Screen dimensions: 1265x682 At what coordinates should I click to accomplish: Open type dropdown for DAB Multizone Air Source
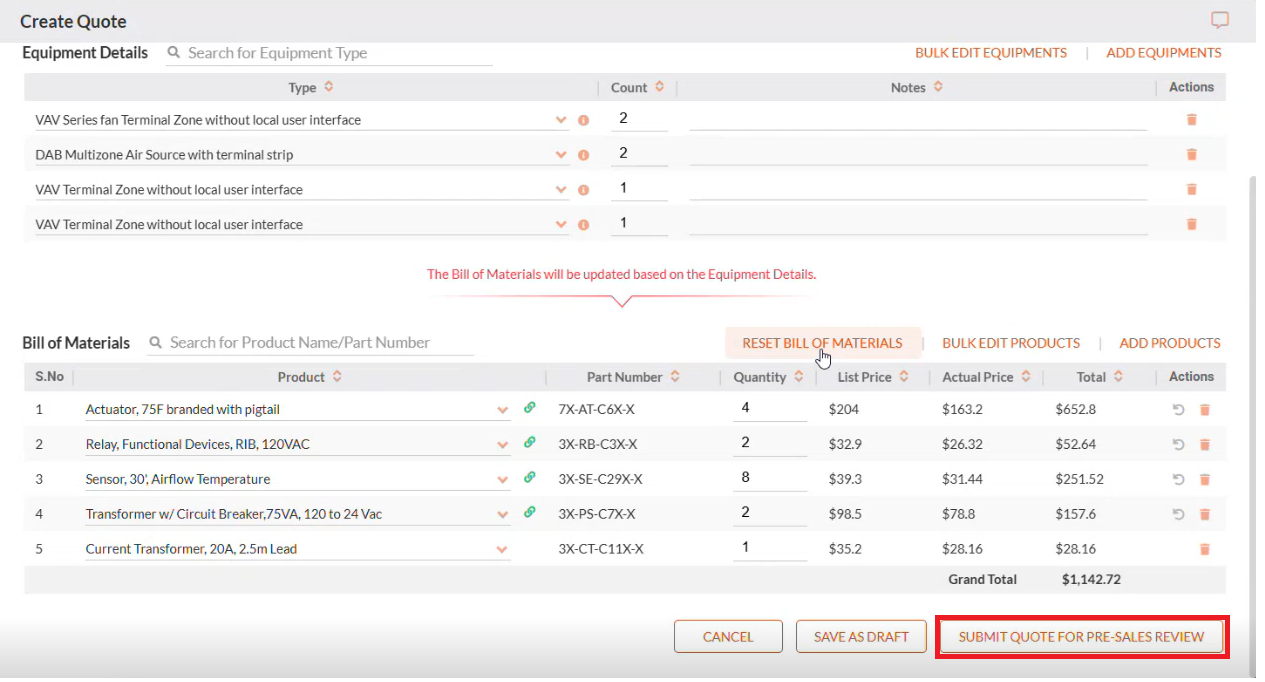click(x=561, y=155)
